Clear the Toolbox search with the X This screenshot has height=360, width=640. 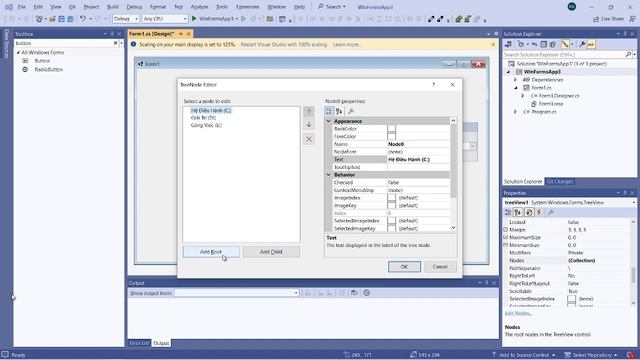116,43
